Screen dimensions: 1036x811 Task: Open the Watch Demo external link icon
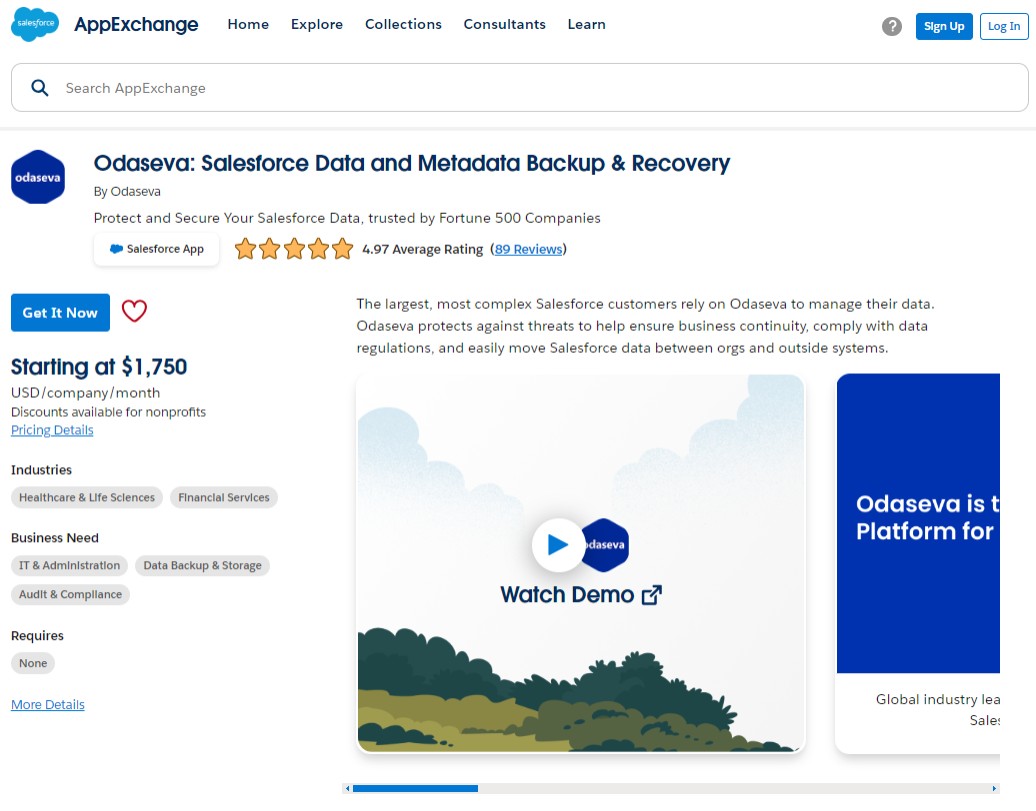tap(651, 594)
